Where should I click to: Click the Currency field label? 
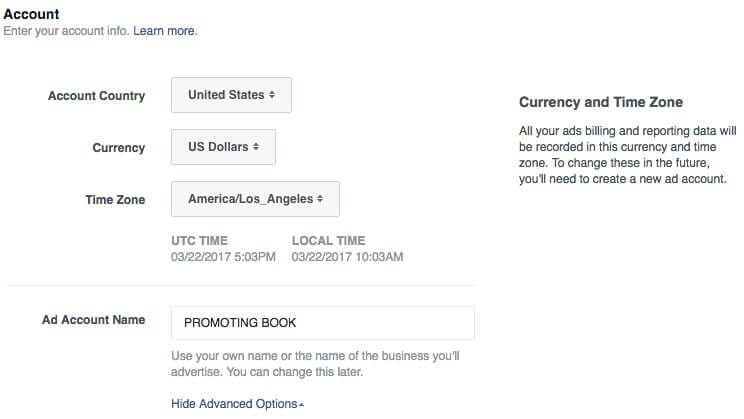(x=118, y=148)
